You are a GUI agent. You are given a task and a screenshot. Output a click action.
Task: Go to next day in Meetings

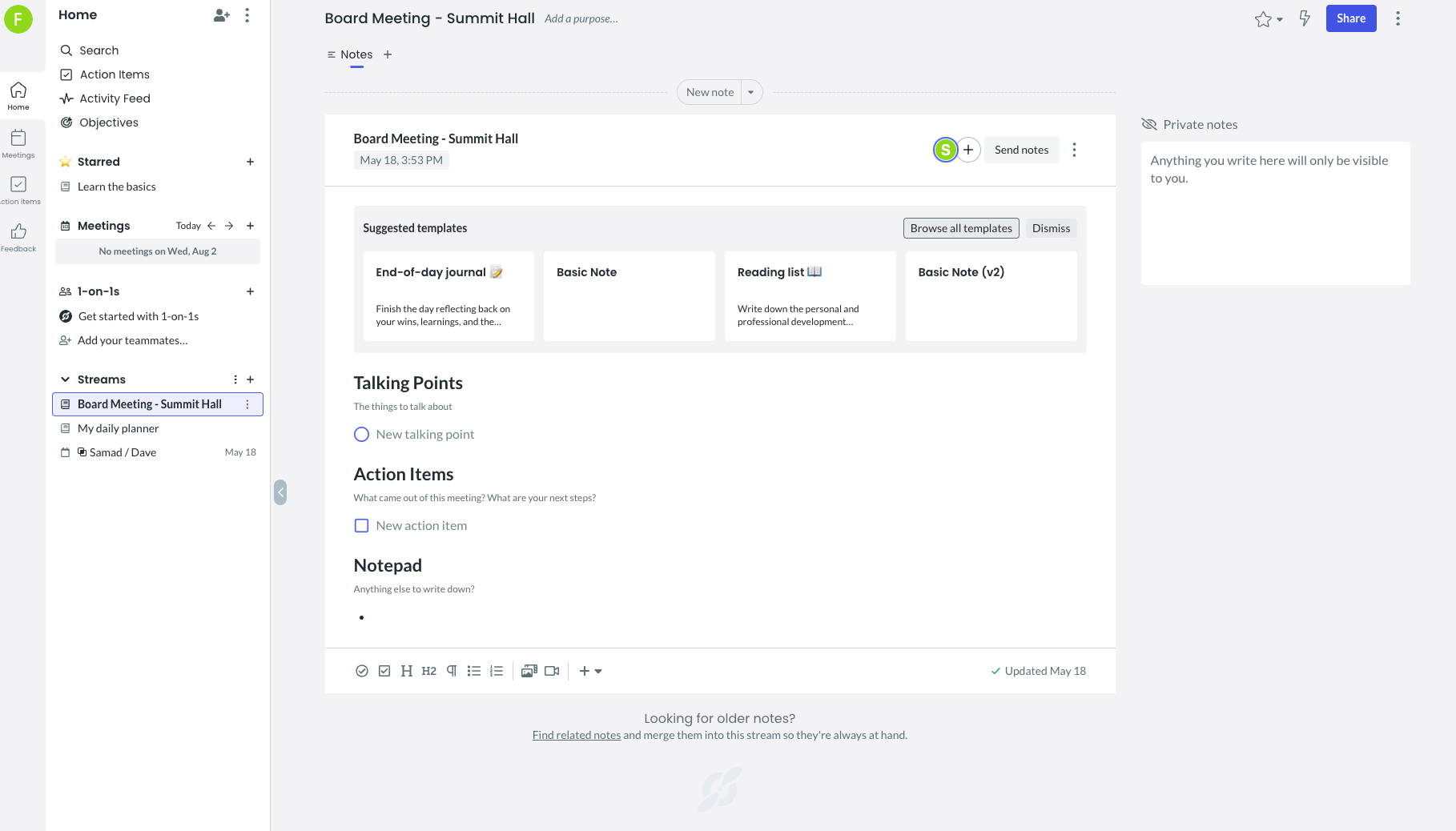[229, 226]
